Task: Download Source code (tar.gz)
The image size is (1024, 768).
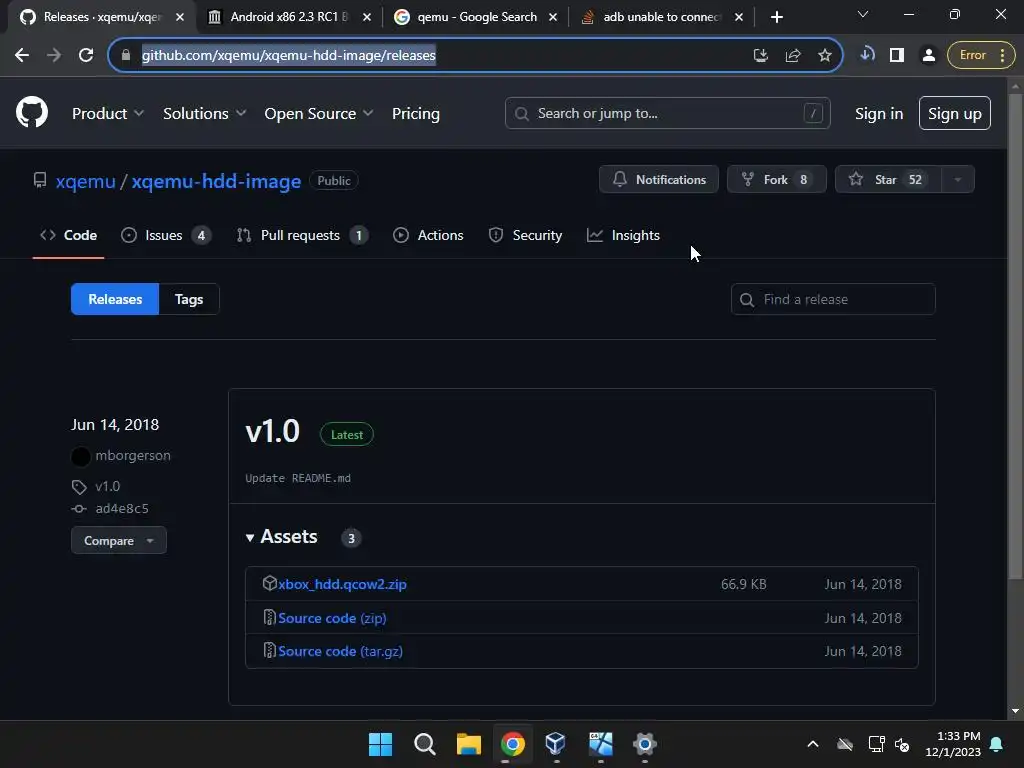Action: [340, 651]
